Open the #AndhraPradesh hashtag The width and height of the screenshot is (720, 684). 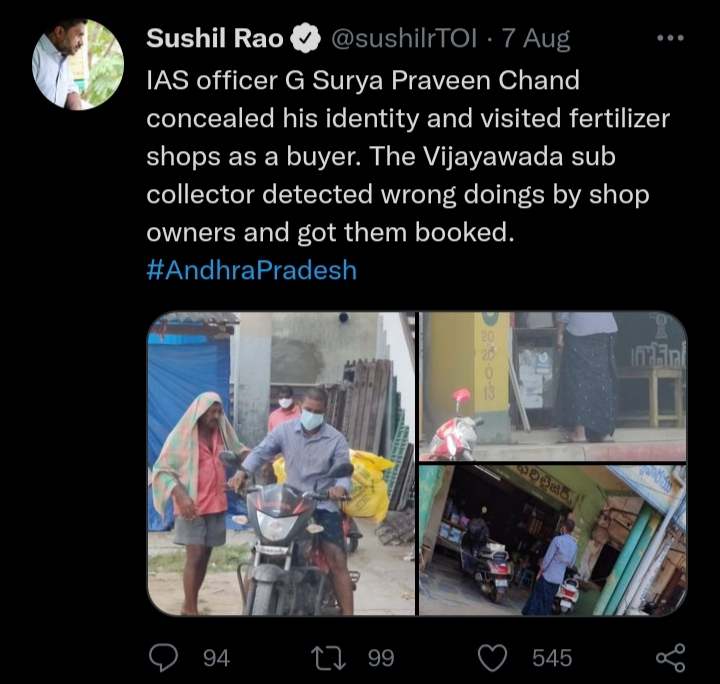point(252,270)
